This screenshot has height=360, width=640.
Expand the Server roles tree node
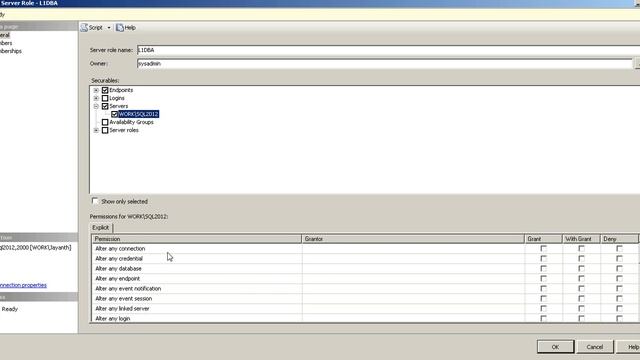96,130
